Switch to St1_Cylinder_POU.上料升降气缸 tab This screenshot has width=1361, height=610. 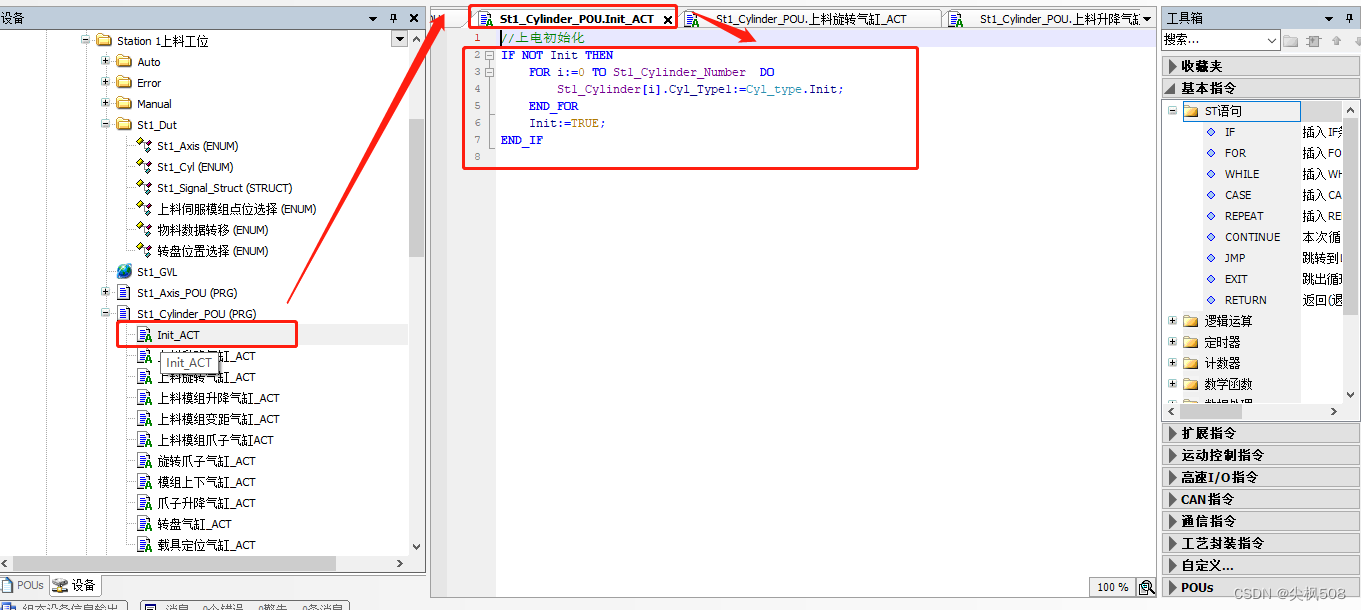click(1043, 19)
